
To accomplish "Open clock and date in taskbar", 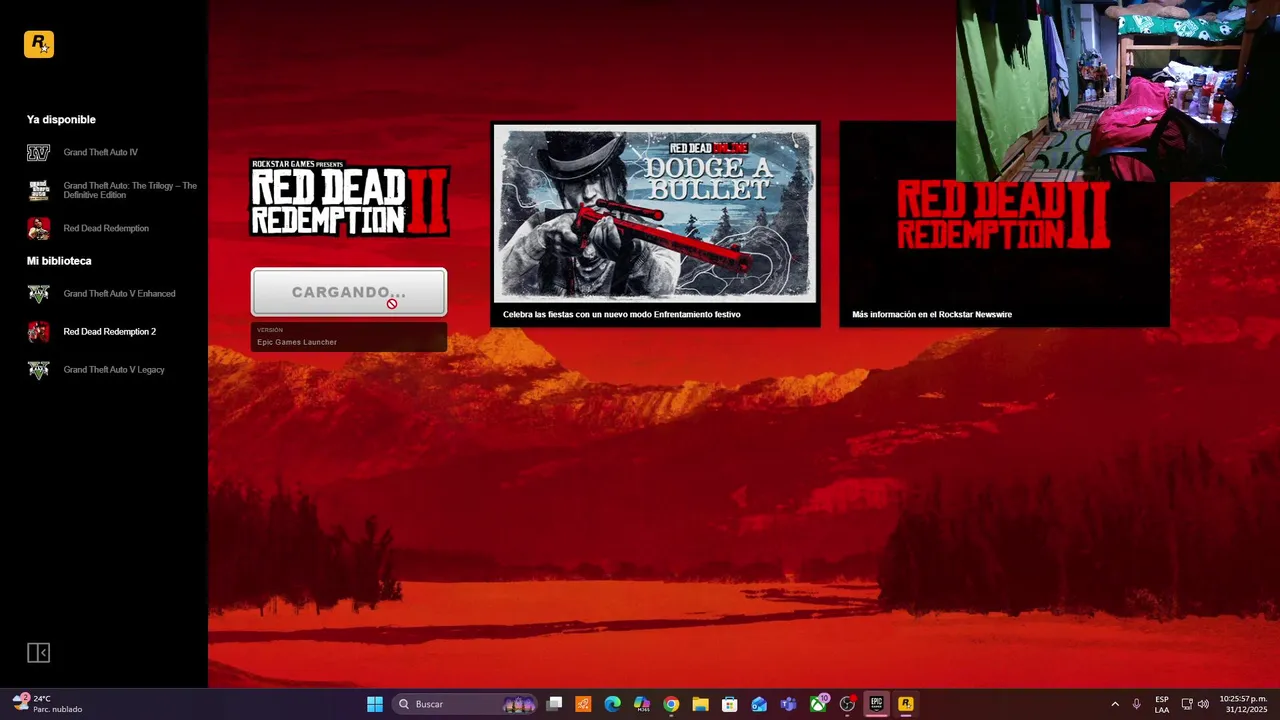I will click(x=1243, y=704).
